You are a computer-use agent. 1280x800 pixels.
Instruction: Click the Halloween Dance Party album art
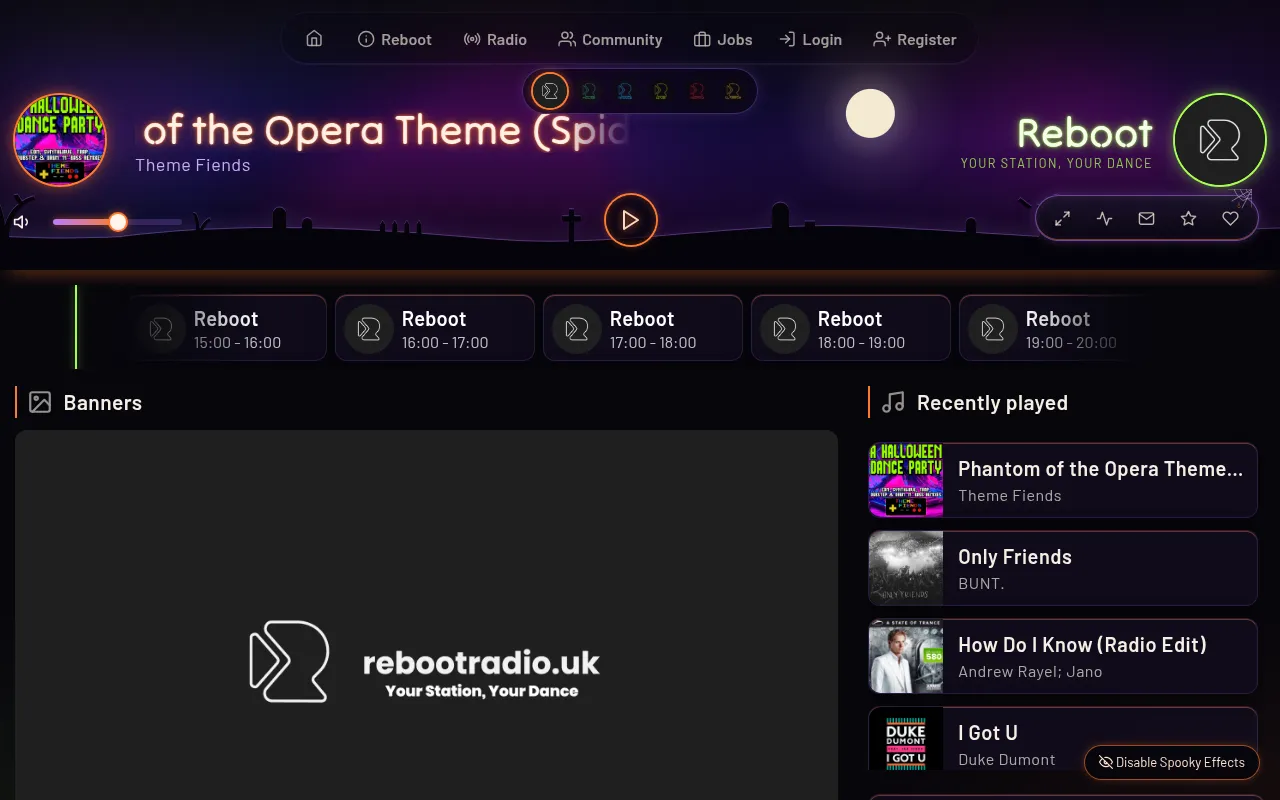(x=60, y=140)
